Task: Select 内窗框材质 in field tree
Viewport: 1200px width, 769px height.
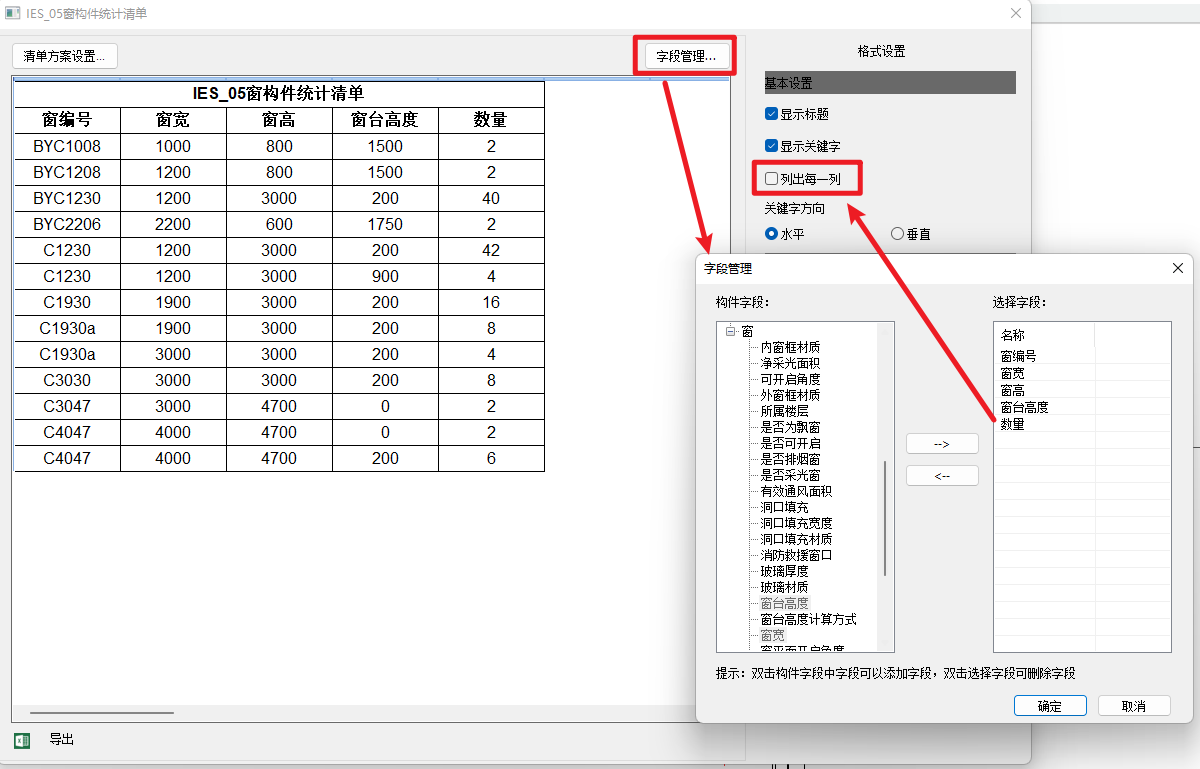Action: point(790,347)
